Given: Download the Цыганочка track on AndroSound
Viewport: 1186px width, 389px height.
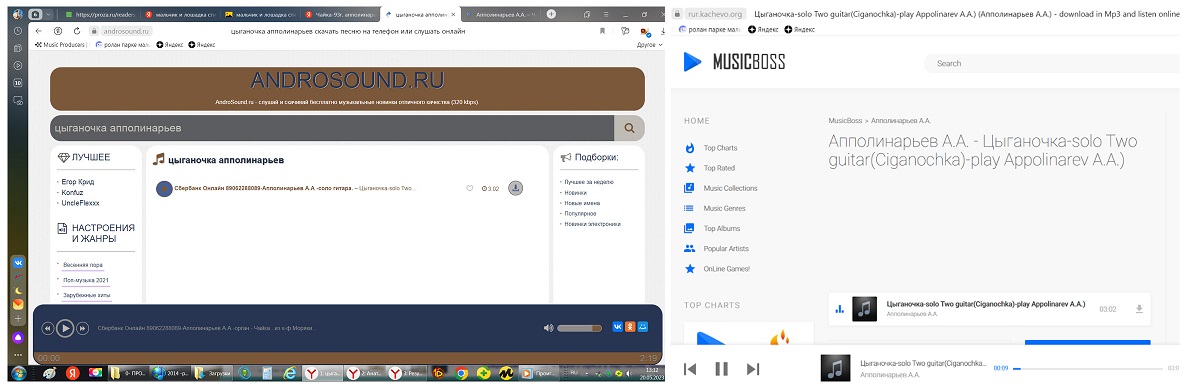Looking at the screenshot, I should point(515,188).
